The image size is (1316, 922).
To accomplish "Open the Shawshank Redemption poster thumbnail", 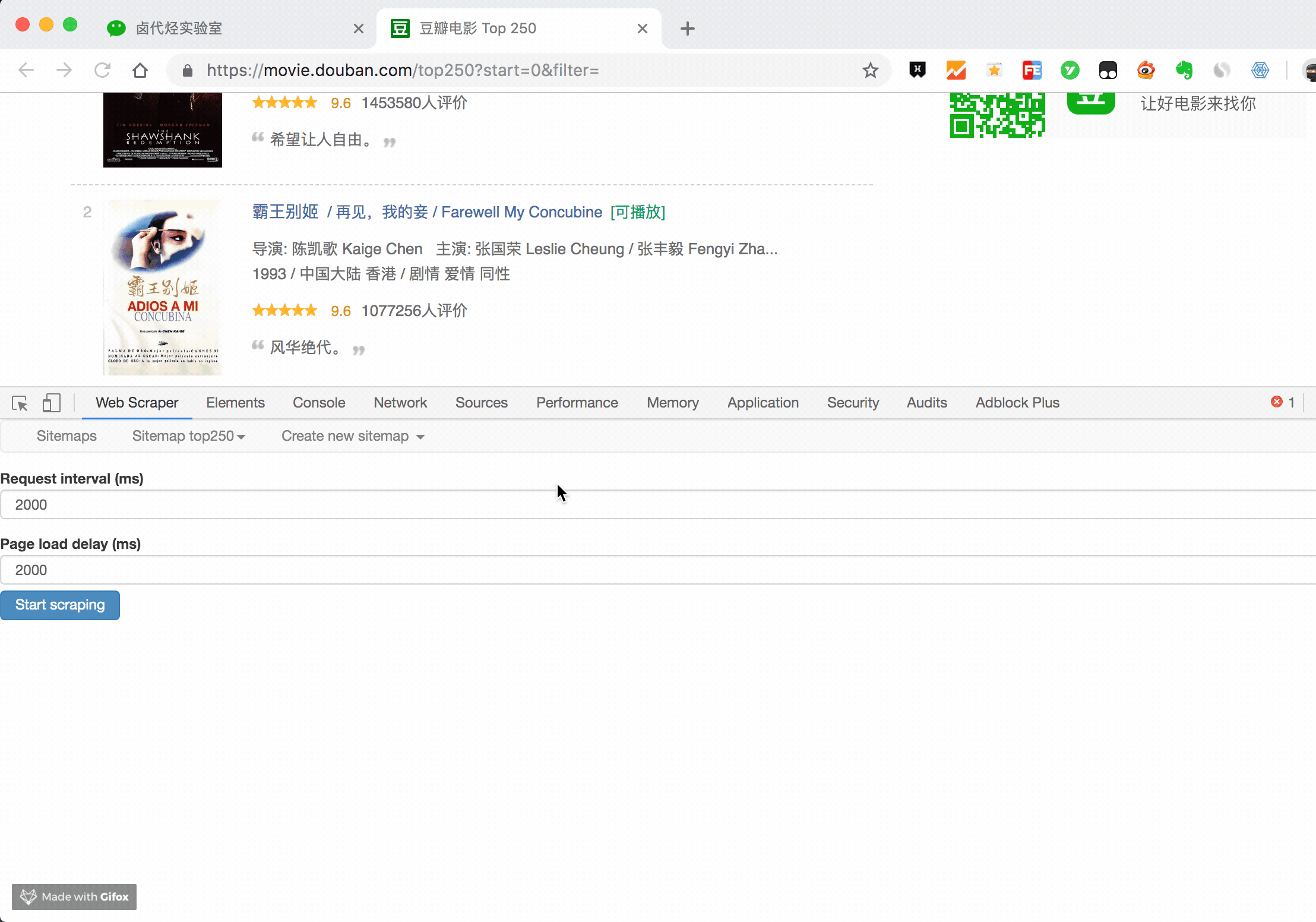I will (x=163, y=130).
